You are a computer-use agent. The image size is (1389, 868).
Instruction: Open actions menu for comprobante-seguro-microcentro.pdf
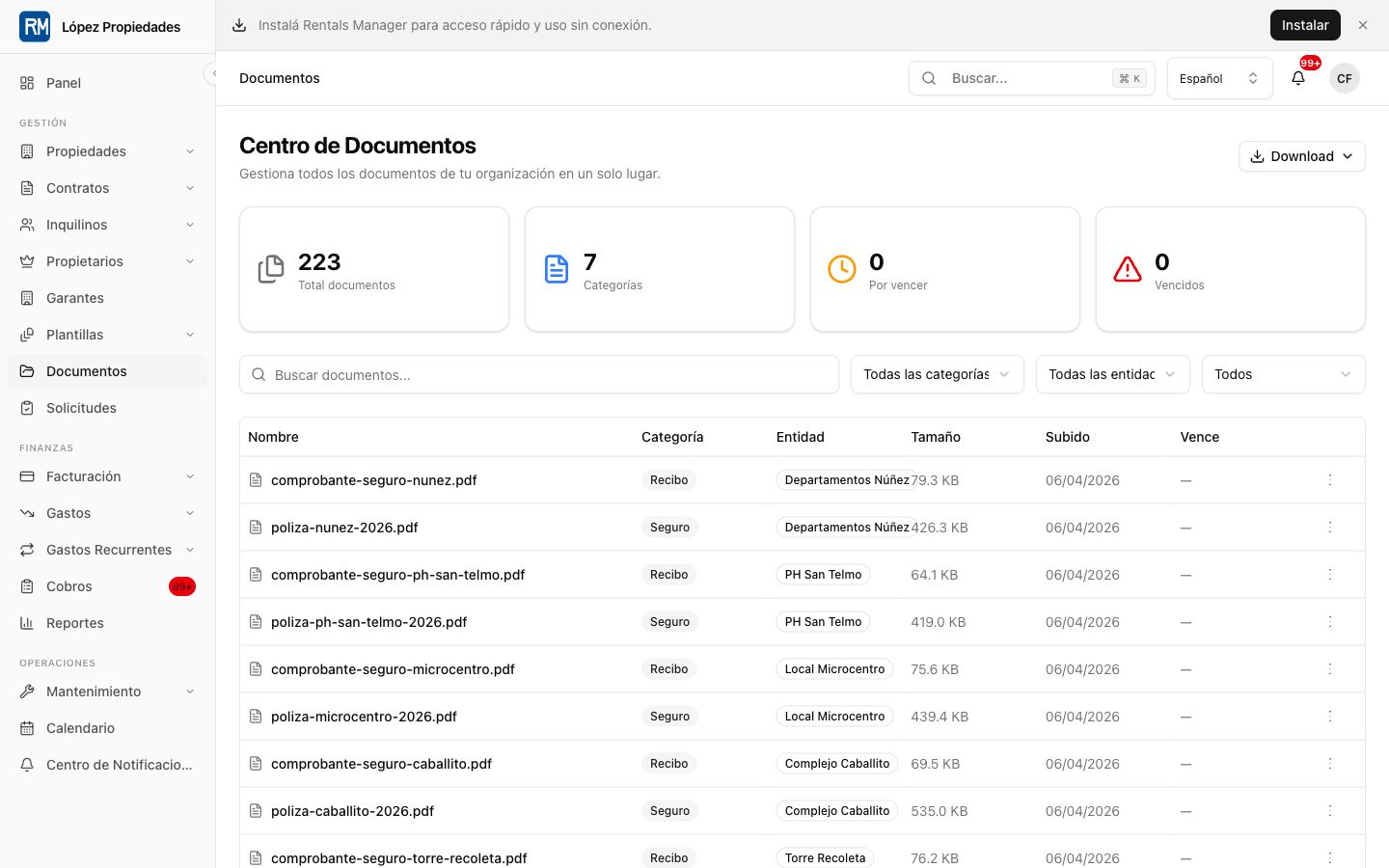1330,668
